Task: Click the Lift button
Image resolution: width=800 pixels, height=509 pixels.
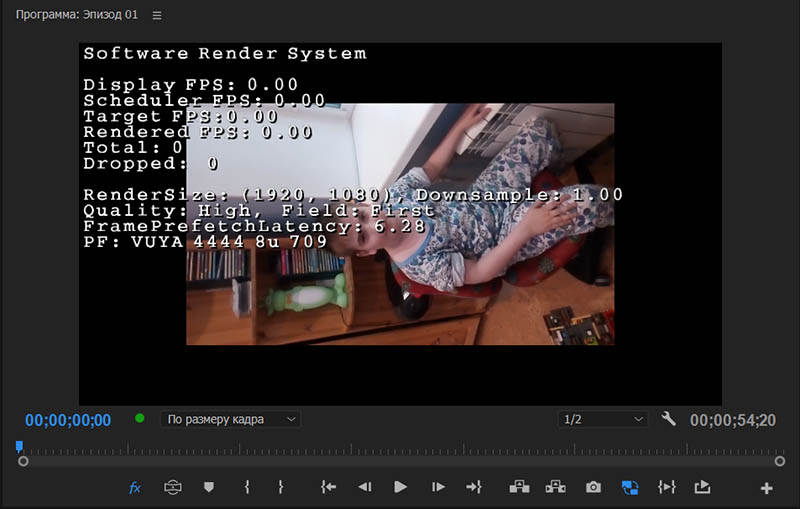Action: (519, 487)
